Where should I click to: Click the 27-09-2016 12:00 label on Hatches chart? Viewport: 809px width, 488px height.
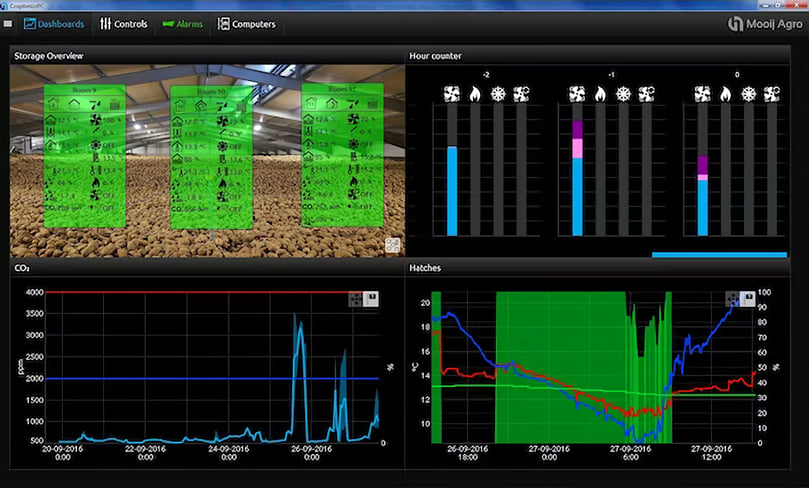pos(711,453)
